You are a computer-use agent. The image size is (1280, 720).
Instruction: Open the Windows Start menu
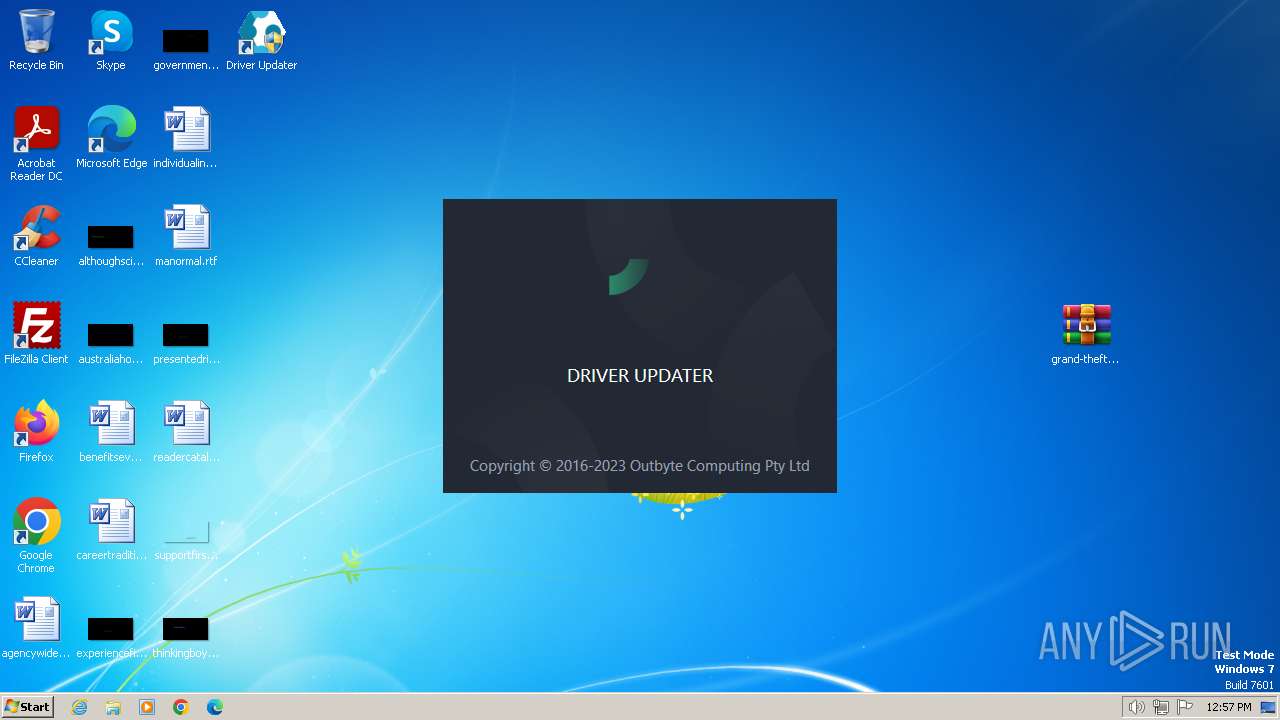[27, 707]
